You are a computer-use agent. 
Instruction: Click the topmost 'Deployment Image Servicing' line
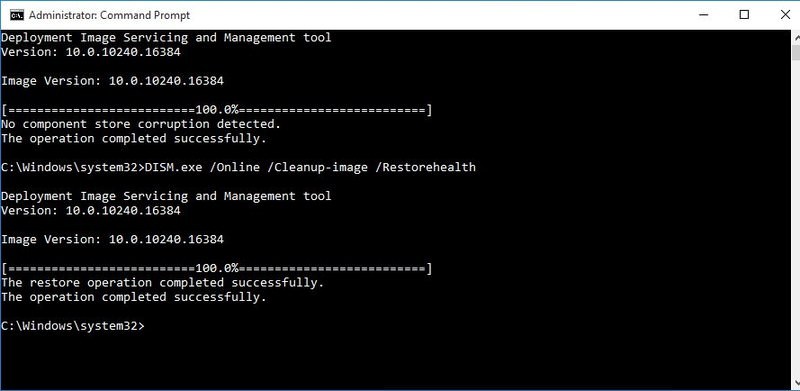click(166, 38)
